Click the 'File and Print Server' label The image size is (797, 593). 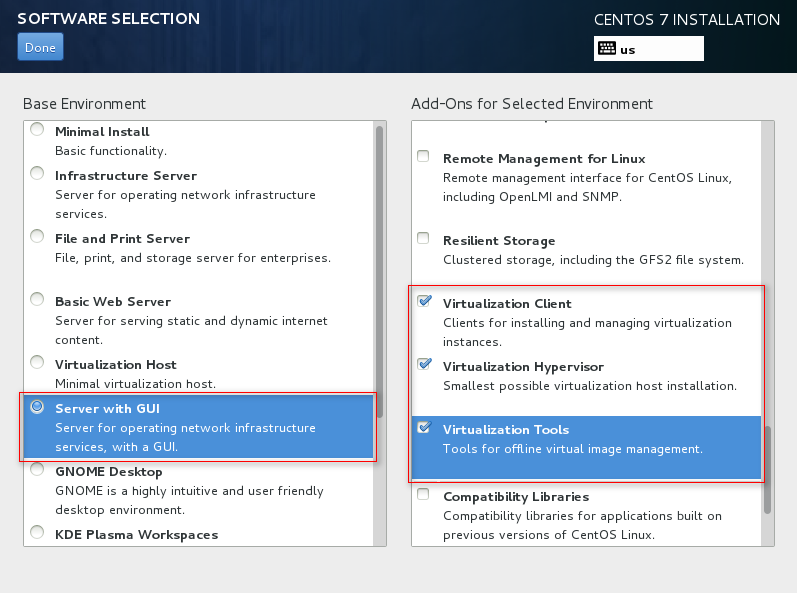[x=122, y=239]
